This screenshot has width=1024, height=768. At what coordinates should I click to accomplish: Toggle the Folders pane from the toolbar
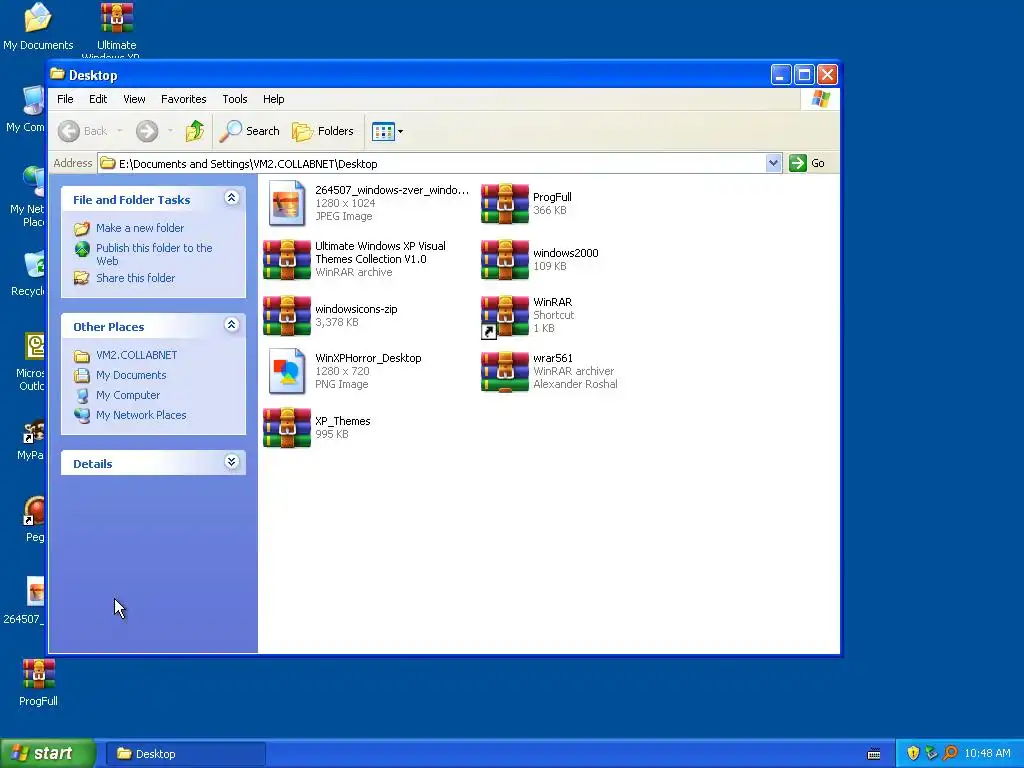coord(323,131)
